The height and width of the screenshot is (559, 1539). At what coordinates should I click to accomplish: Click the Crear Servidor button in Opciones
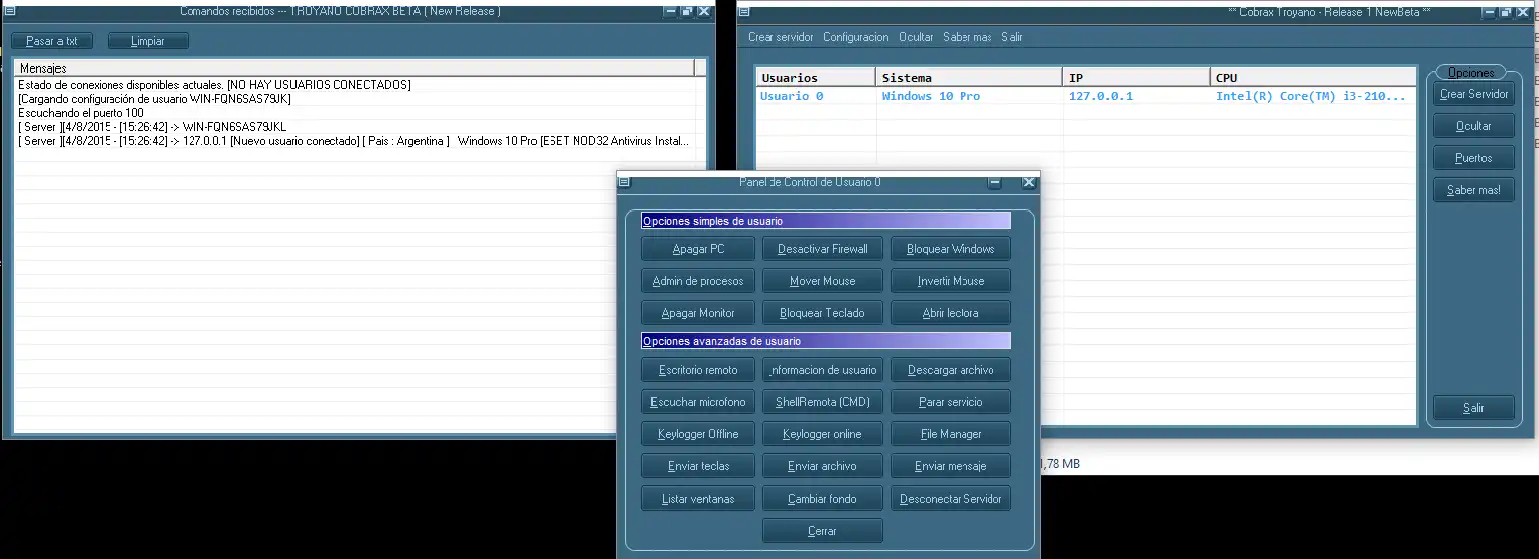point(1474,94)
